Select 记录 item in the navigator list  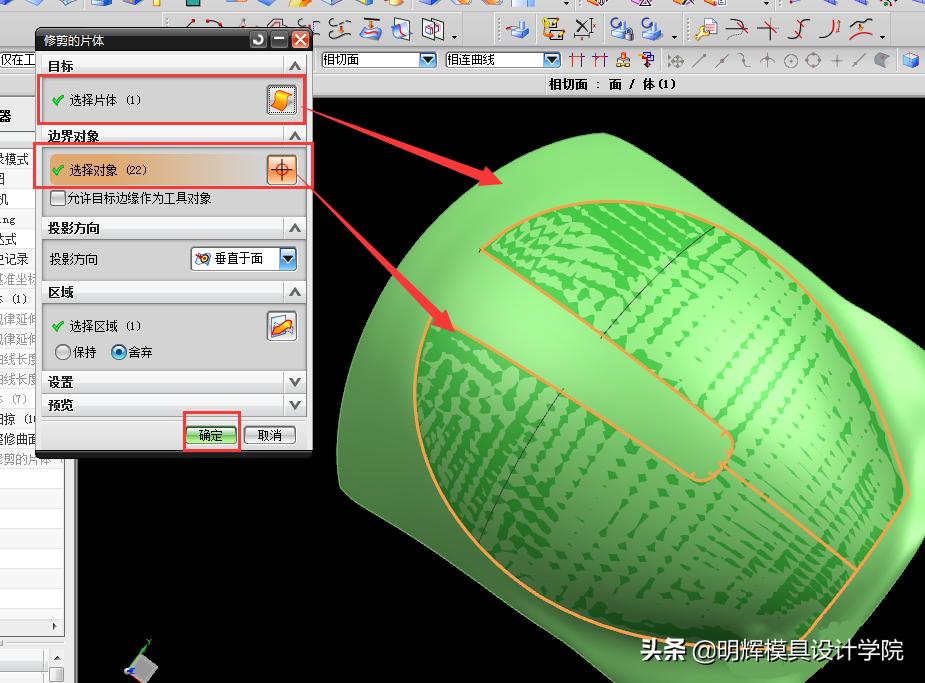[14, 259]
